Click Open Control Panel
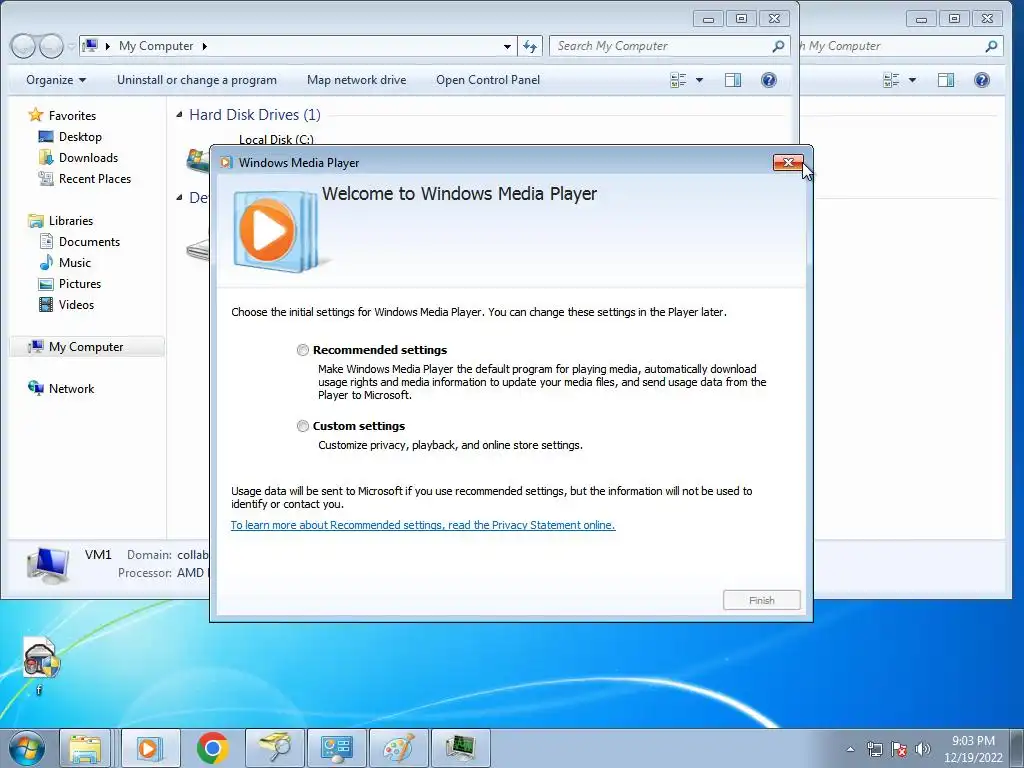The width and height of the screenshot is (1024, 768). coord(488,80)
